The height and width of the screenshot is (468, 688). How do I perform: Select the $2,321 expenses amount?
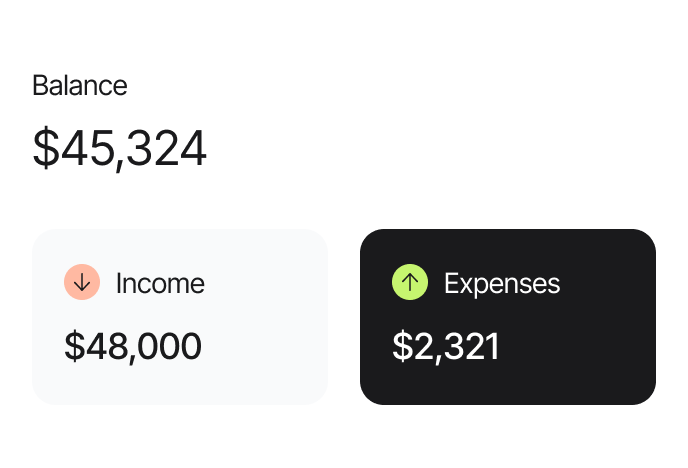(446, 346)
